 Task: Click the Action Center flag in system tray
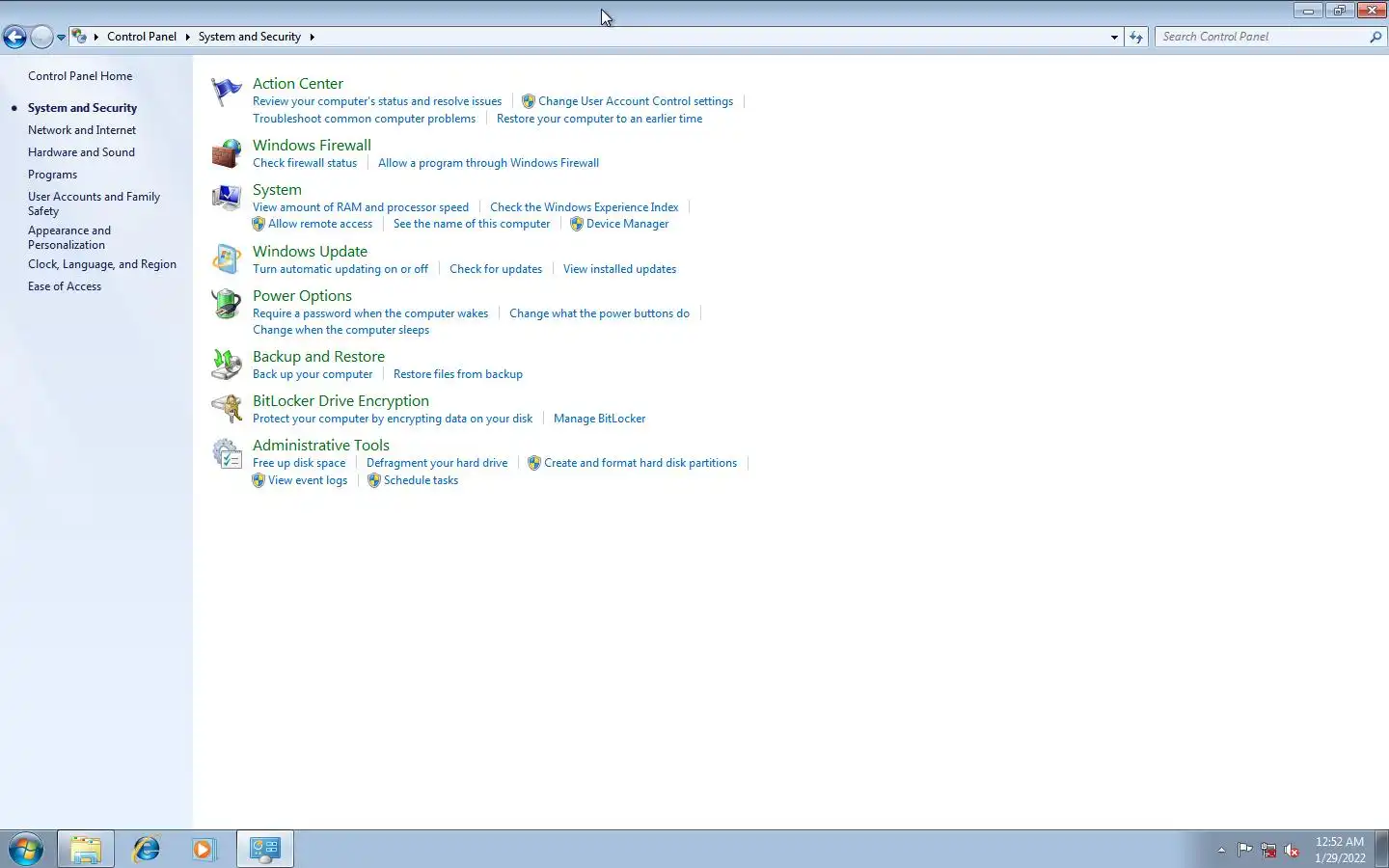1245,850
